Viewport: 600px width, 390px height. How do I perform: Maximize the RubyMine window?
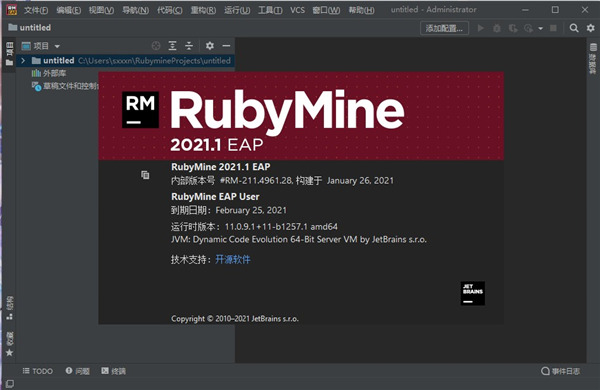[x=555, y=10]
